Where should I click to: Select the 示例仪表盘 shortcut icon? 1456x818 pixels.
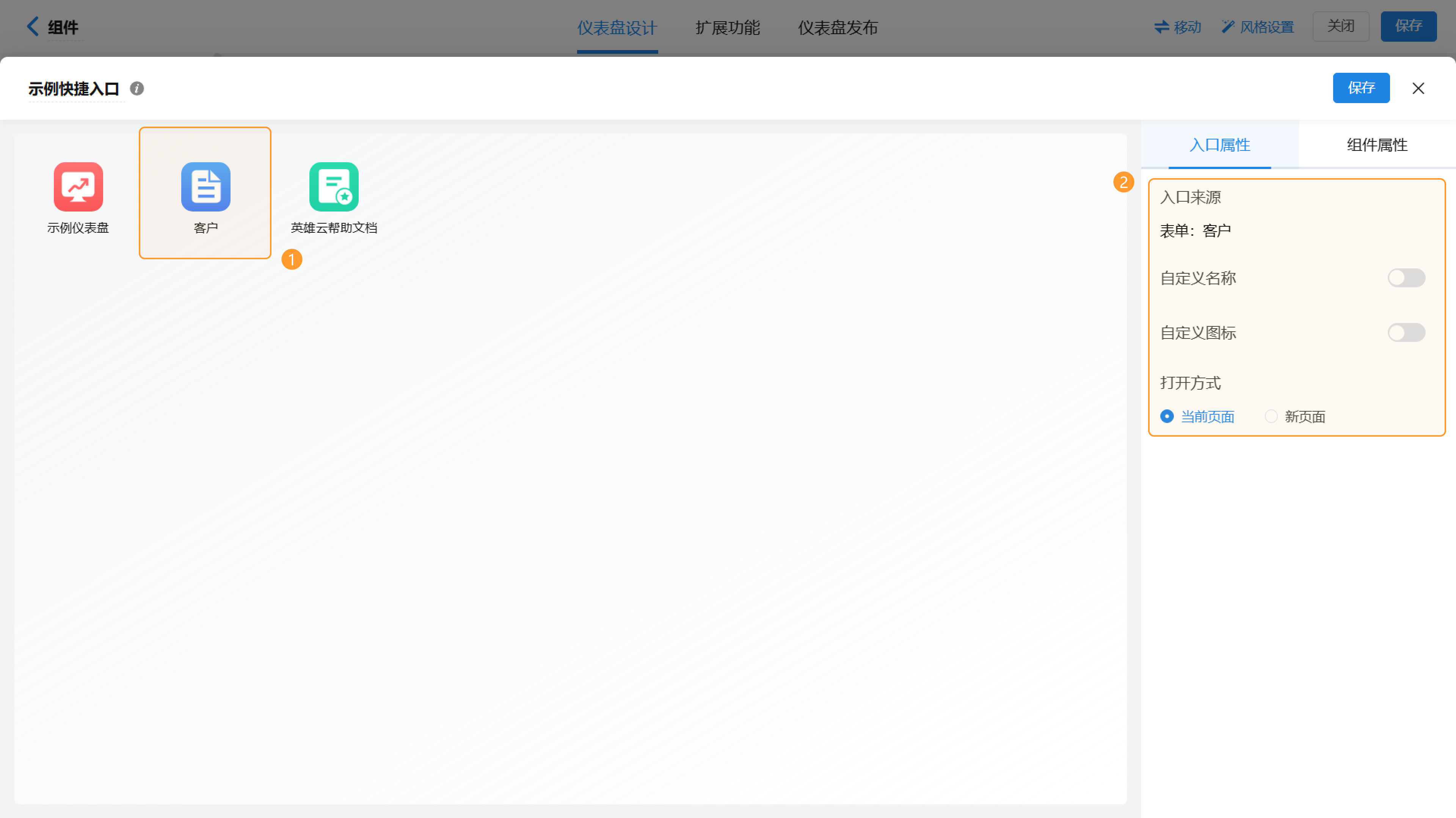click(x=78, y=186)
